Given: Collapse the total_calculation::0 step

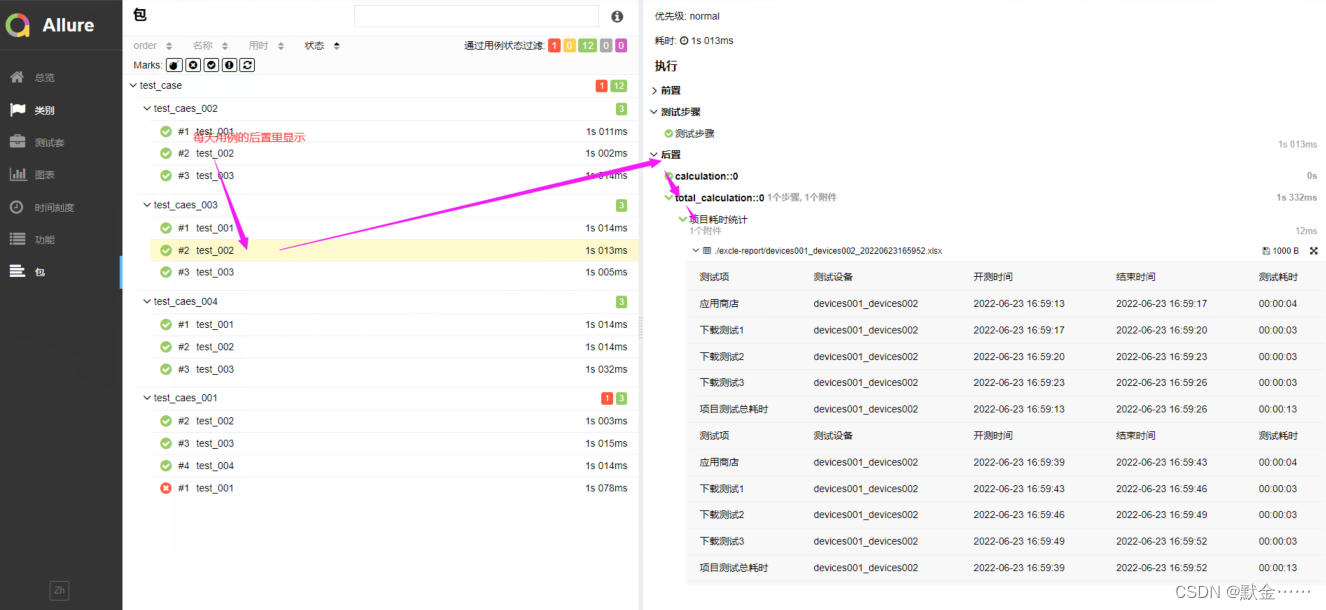Looking at the screenshot, I should pyautogui.click(x=669, y=198).
